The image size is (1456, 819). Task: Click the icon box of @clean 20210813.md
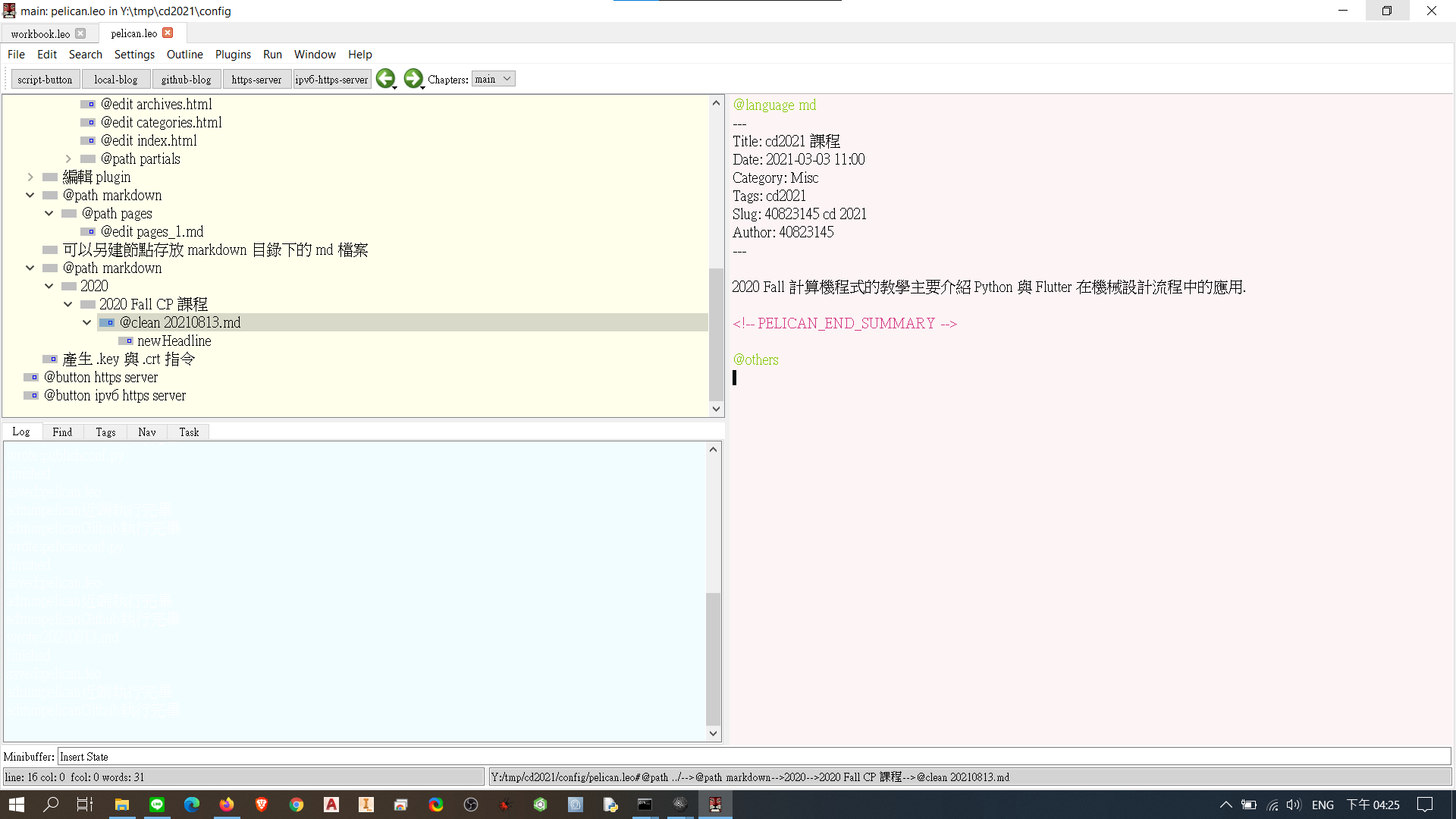tap(107, 323)
